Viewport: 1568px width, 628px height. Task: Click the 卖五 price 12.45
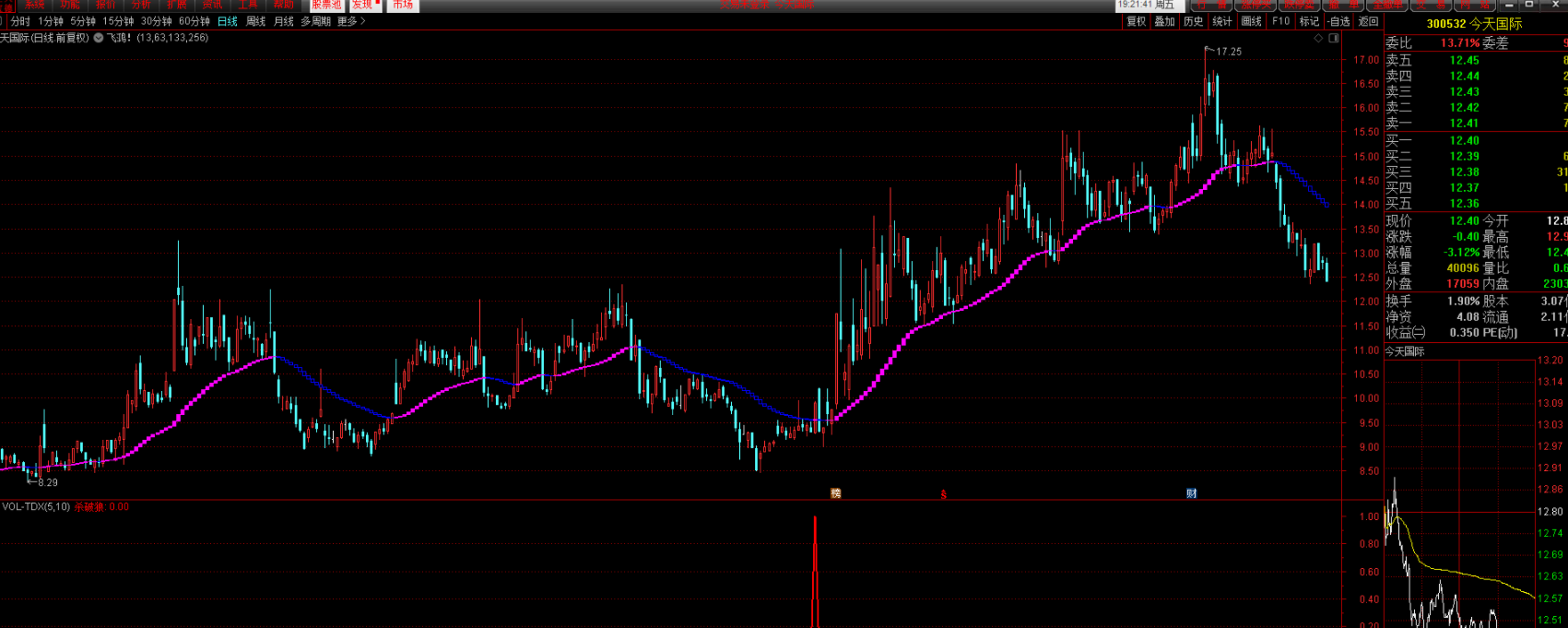(1464, 60)
